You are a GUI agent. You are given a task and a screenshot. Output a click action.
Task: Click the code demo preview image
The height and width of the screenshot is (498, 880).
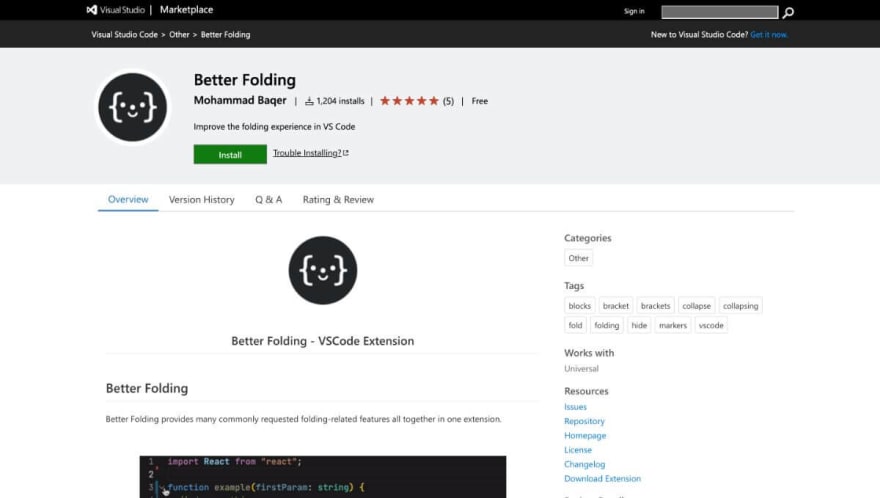pos(323,477)
